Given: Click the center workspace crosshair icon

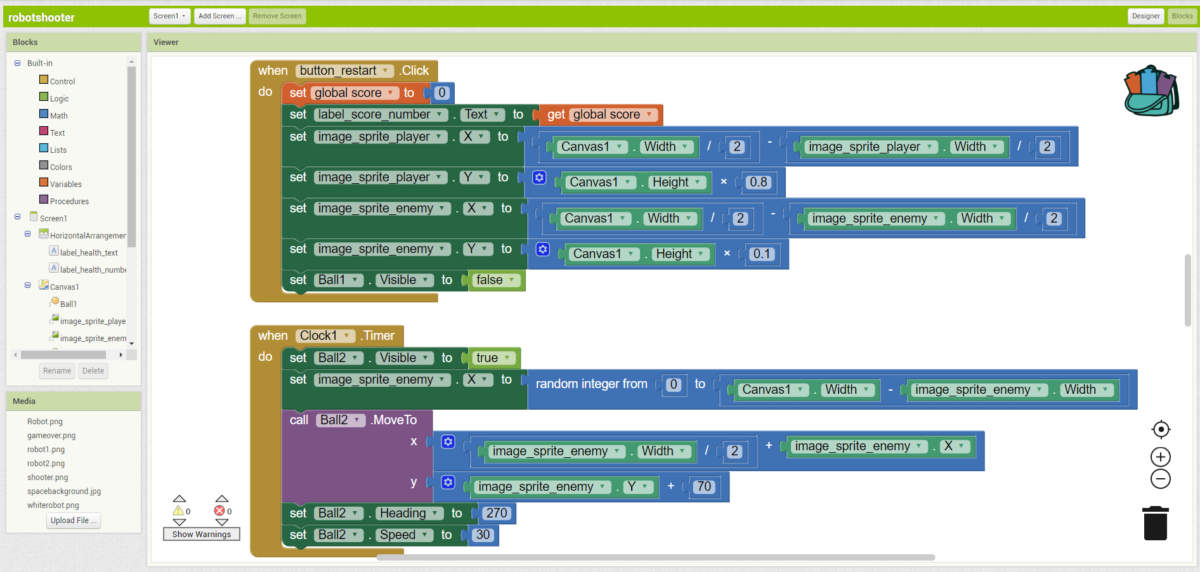Looking at the screenshot, I should [x=1160, y=429].
